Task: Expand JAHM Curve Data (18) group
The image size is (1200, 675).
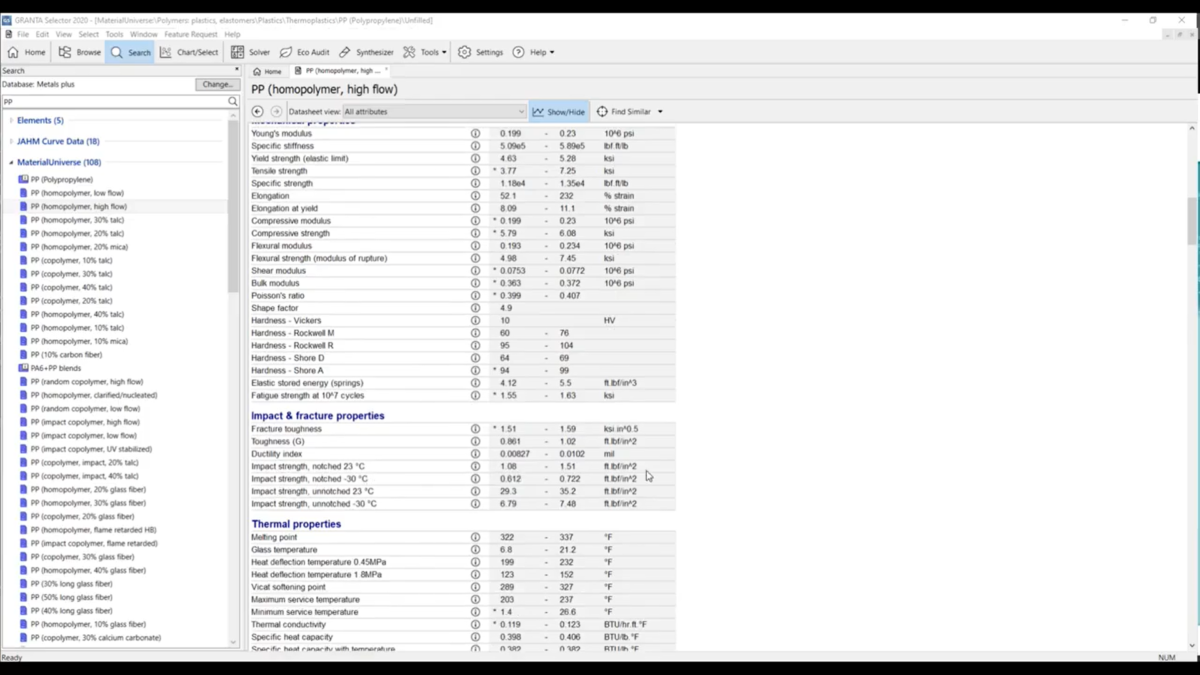Action: (11, 141)
